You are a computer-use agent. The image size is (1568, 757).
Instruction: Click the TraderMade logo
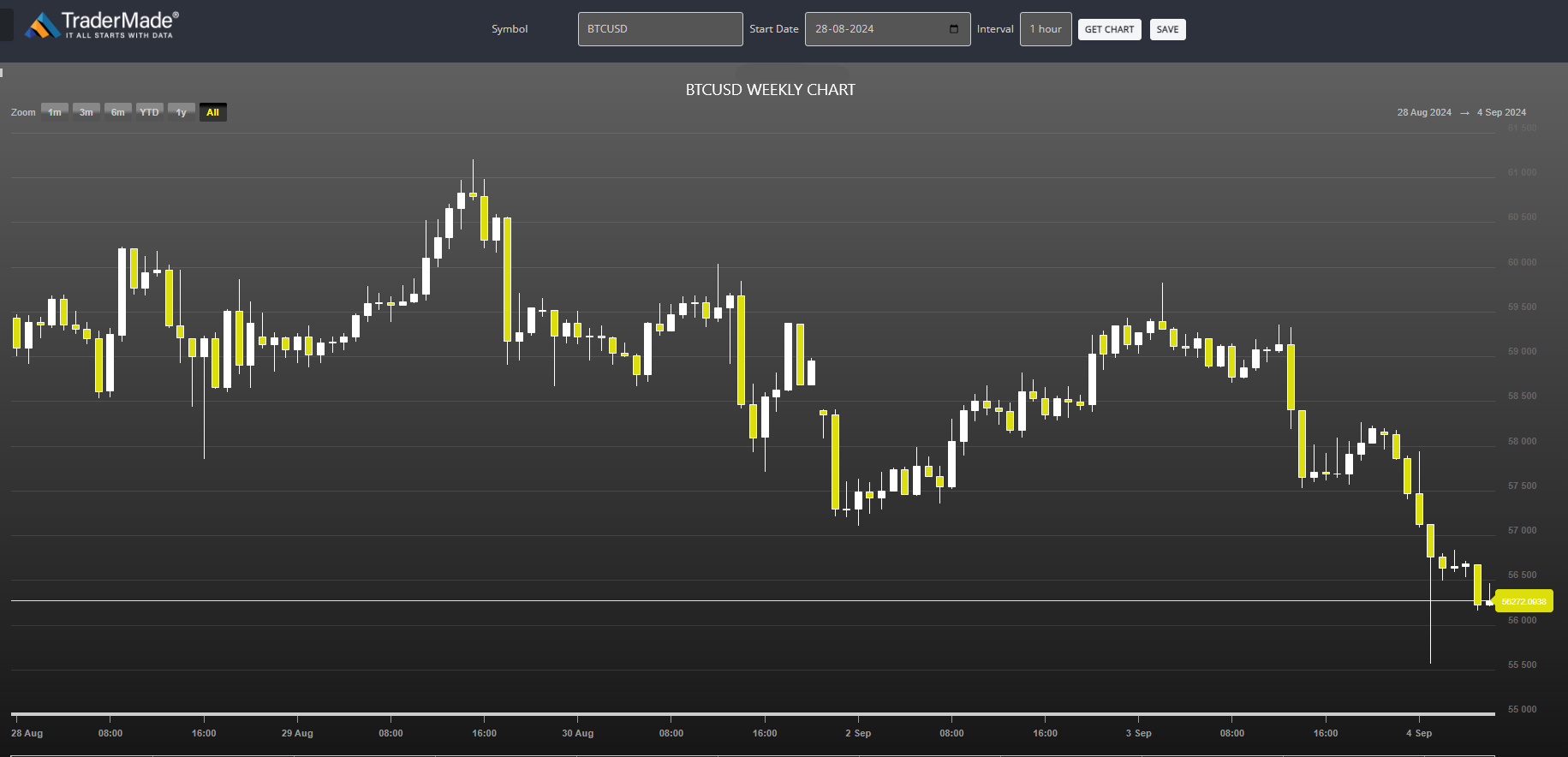tap(102, 25)
